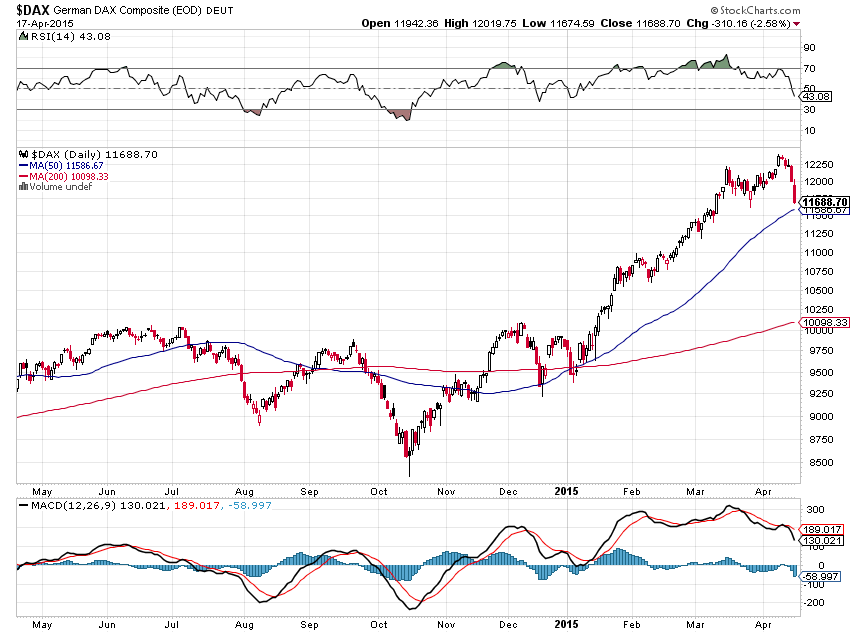The height and width of the screenshot is (633, 850).
Task: Click the blue MA(50) legend marker
Action: (24, 166)
